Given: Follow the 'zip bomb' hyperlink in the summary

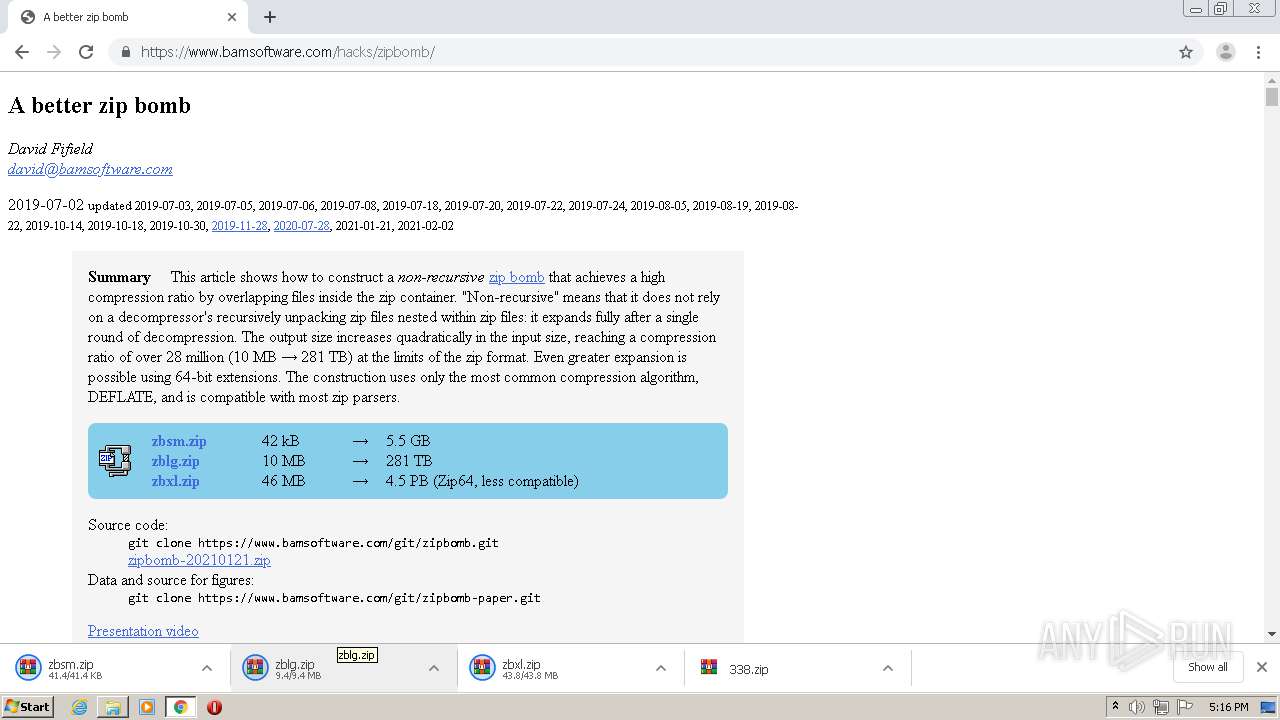Looking at the screenshot, I should [x=516, y=277].
